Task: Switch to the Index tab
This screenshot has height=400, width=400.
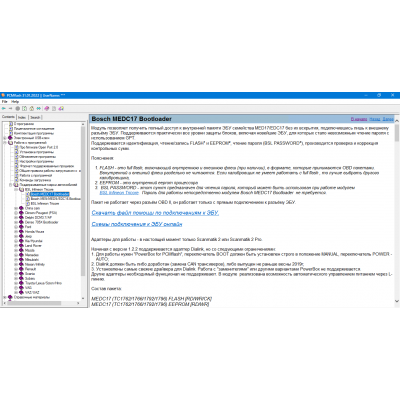Action: pos(22,117)
